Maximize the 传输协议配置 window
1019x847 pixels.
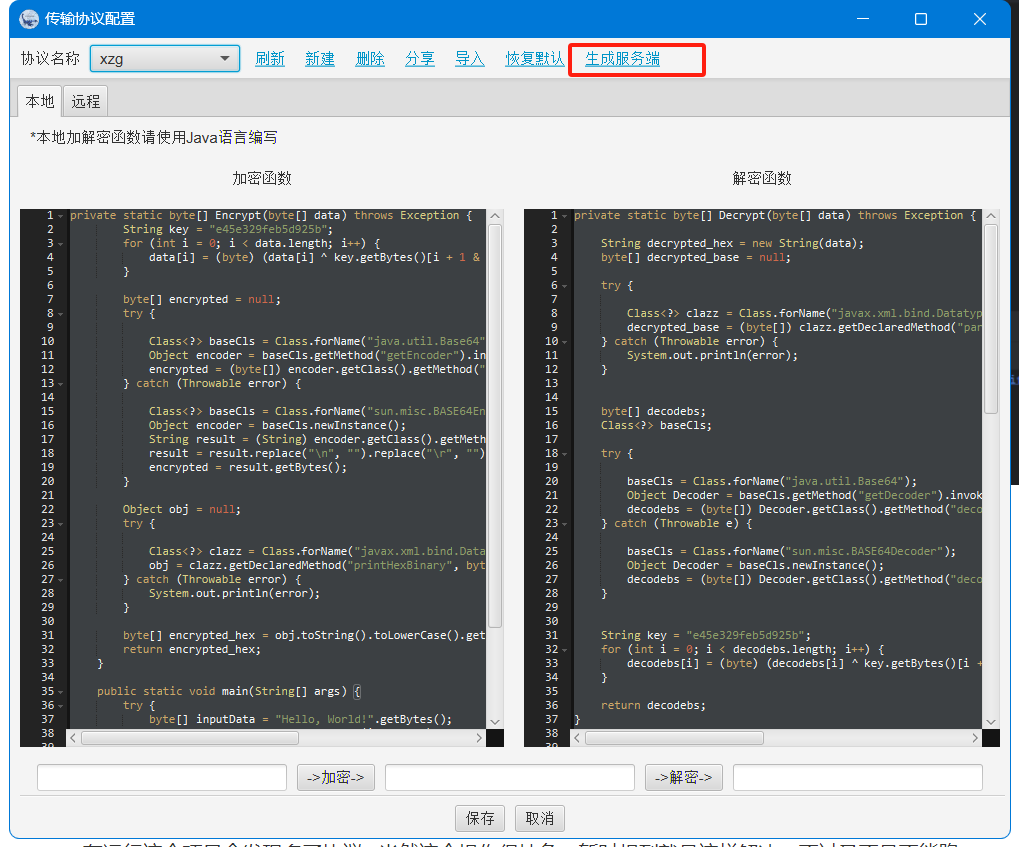(x=921, y=19)
